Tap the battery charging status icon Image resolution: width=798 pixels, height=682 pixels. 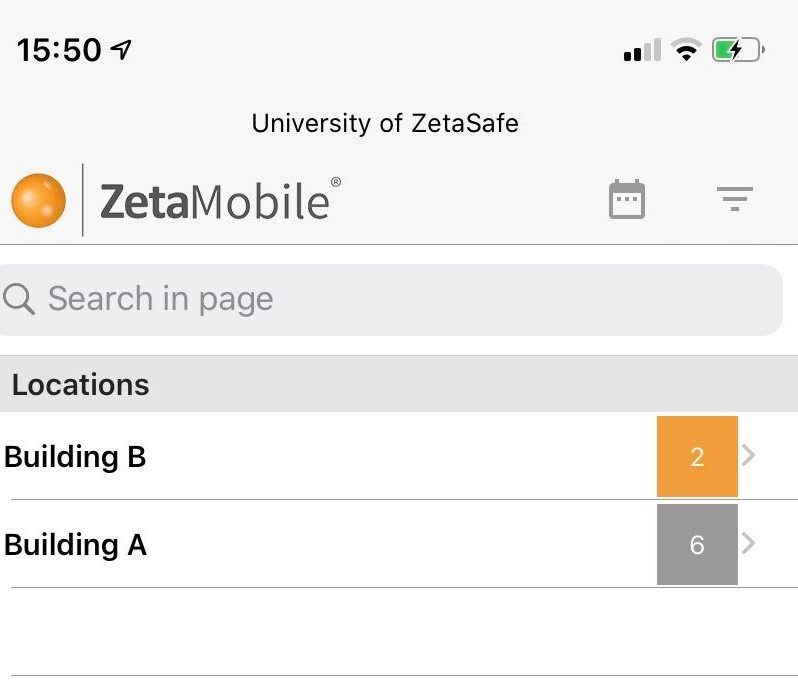pyautogui.click(x=738, y=50)
